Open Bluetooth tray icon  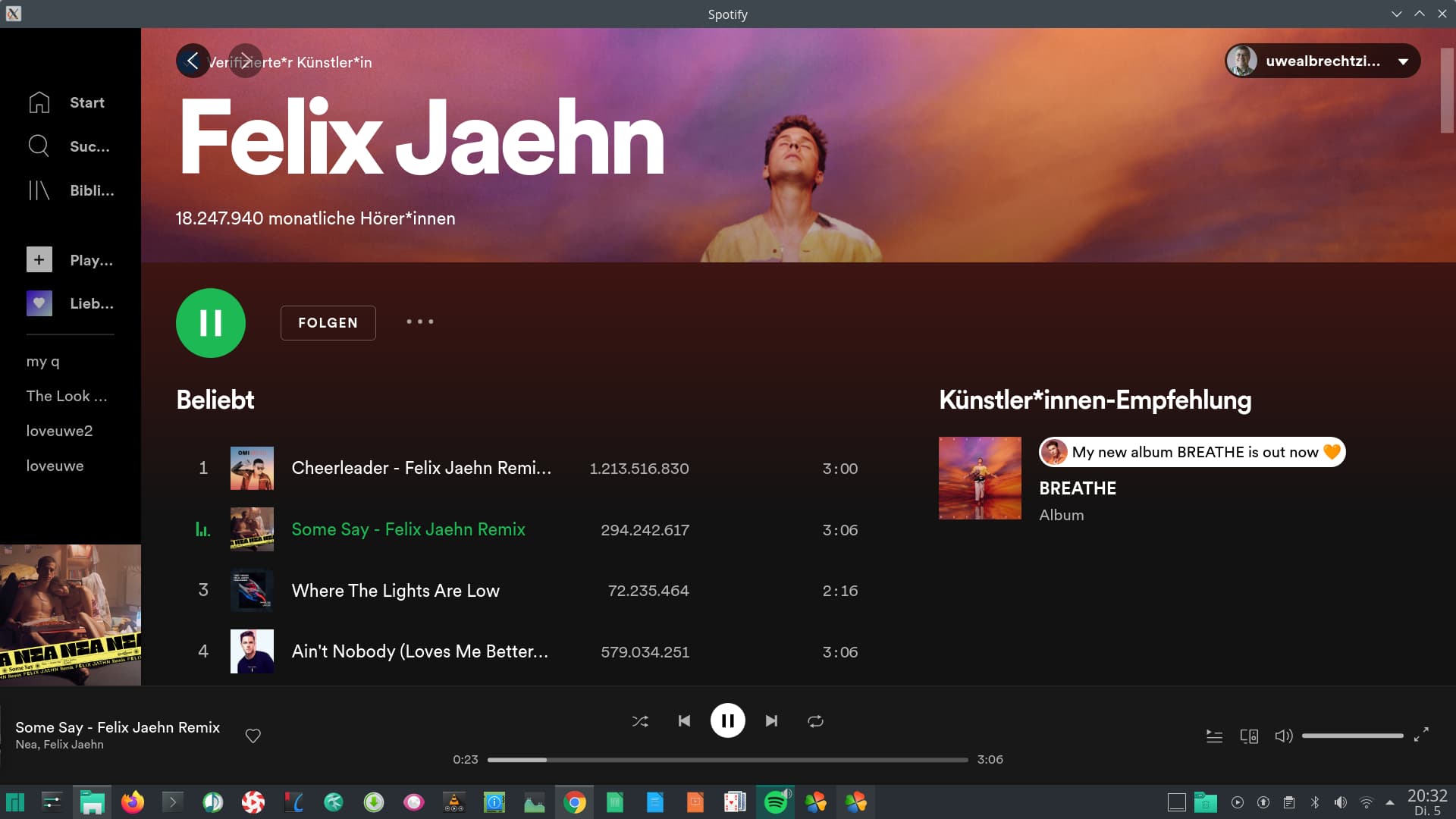(x=1315, y=802)
